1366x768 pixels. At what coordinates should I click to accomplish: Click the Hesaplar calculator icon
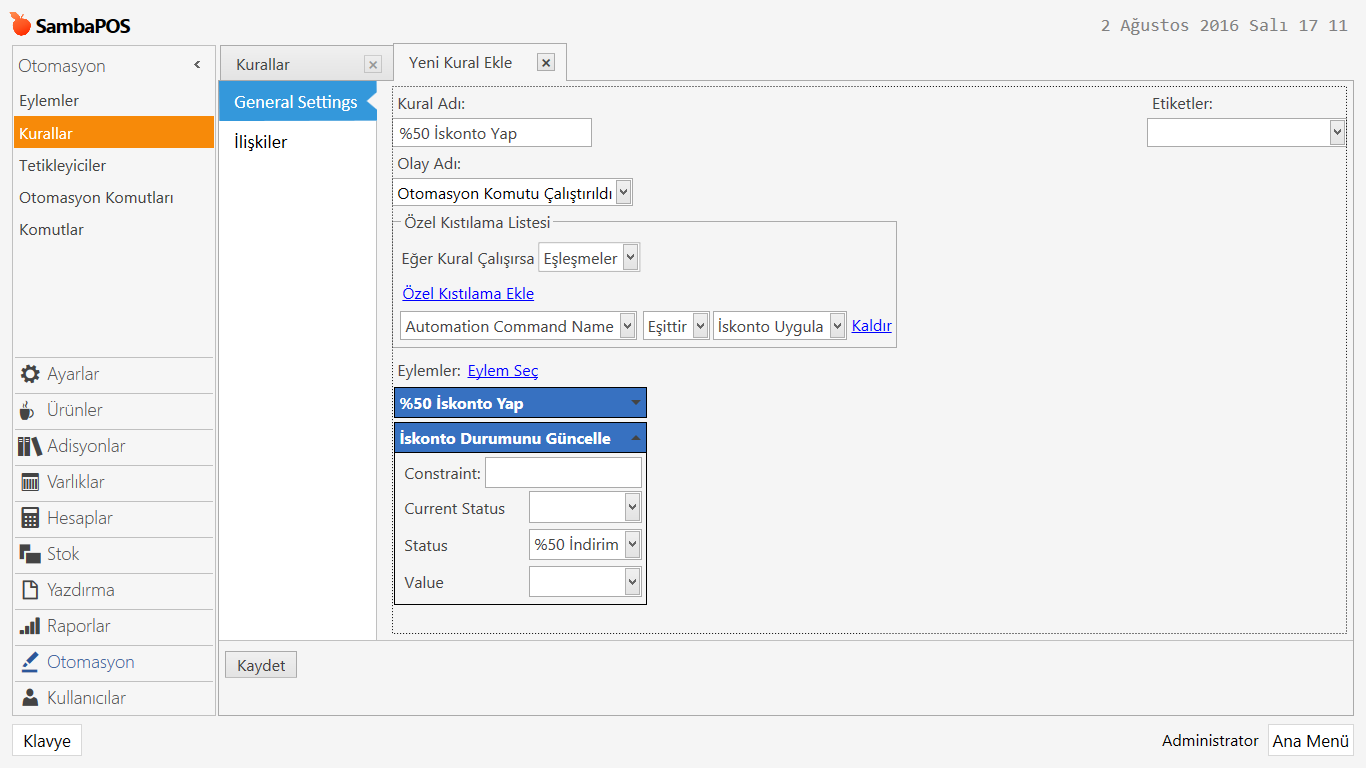30,518
